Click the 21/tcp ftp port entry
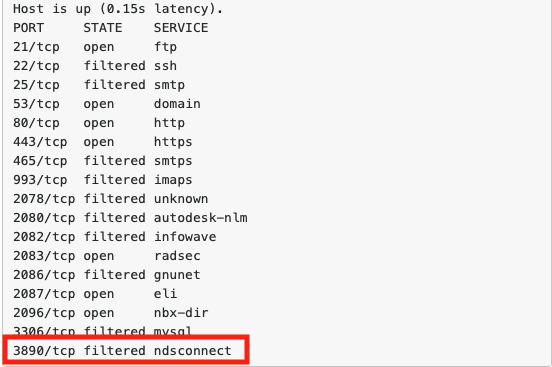552x367 pixels. (95, 47)
